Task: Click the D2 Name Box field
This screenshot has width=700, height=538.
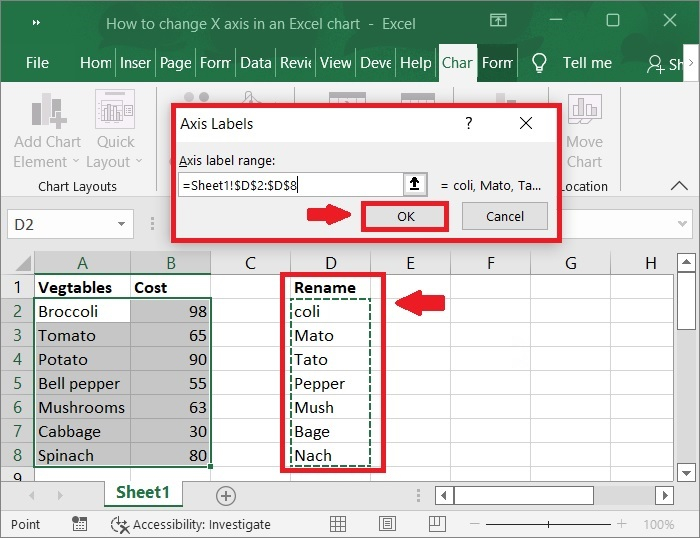Action: click(x=62, y=224)
